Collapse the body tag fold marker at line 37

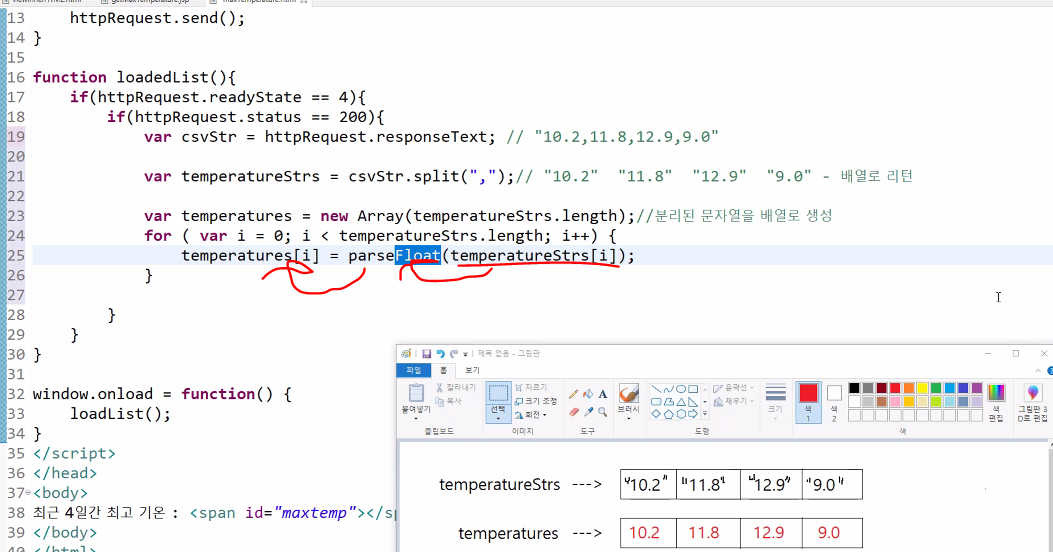[x=28, y=493]
